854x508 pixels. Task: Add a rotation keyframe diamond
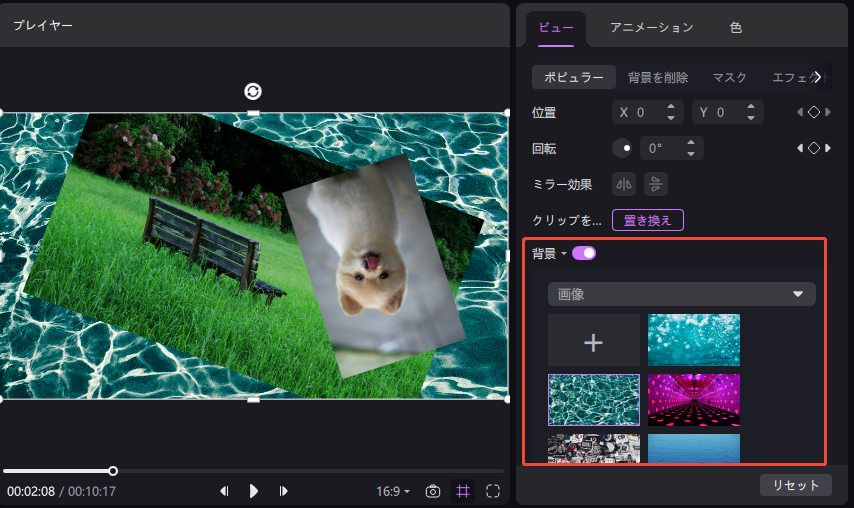tap(814, 148)
